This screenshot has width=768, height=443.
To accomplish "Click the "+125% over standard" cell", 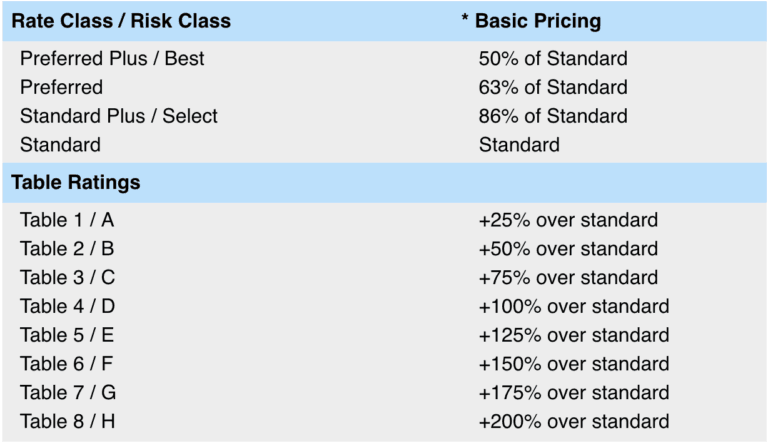I will (x=574, y=335).
